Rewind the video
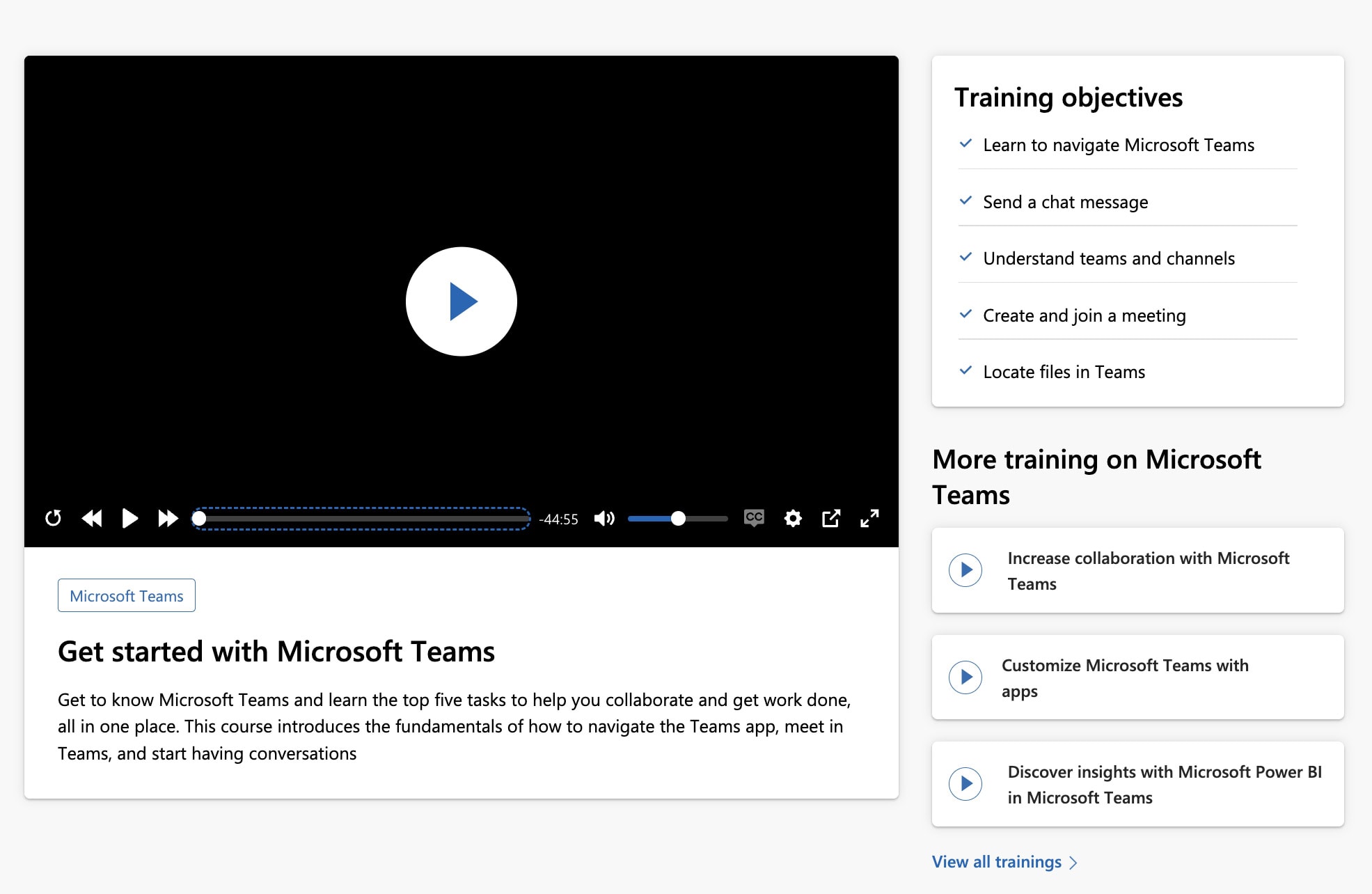Image resolution: width=1372 pixels, height=894 pixels. tap(92, 519)
